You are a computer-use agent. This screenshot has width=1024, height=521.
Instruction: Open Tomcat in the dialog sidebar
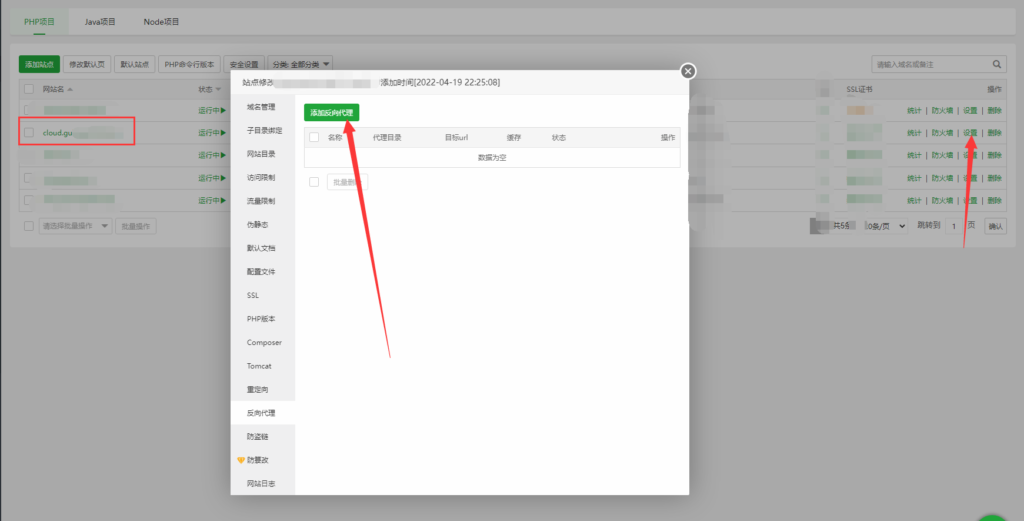click(263, 366)
